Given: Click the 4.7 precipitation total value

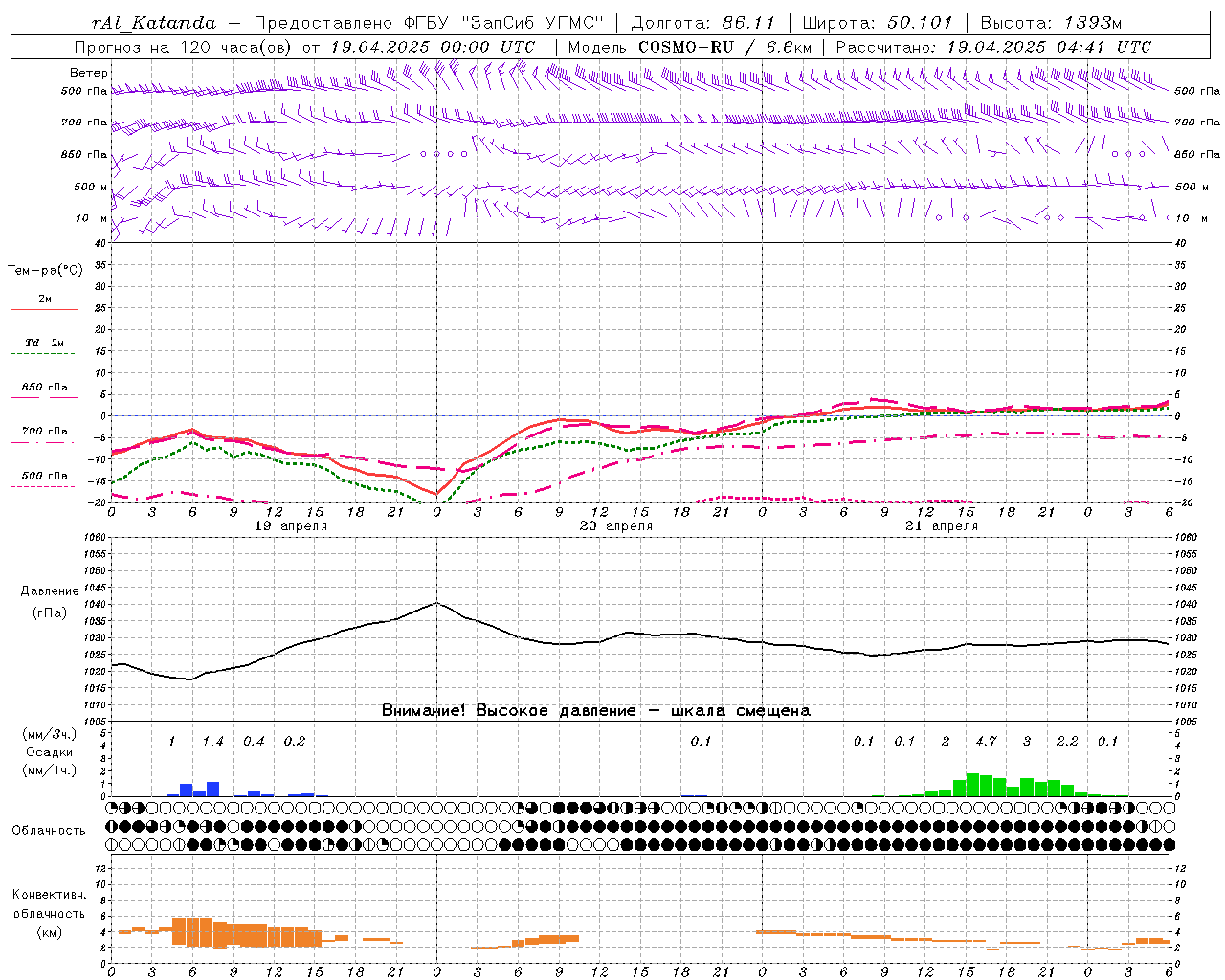Looking at the screenshot, I should coord(986,741).
